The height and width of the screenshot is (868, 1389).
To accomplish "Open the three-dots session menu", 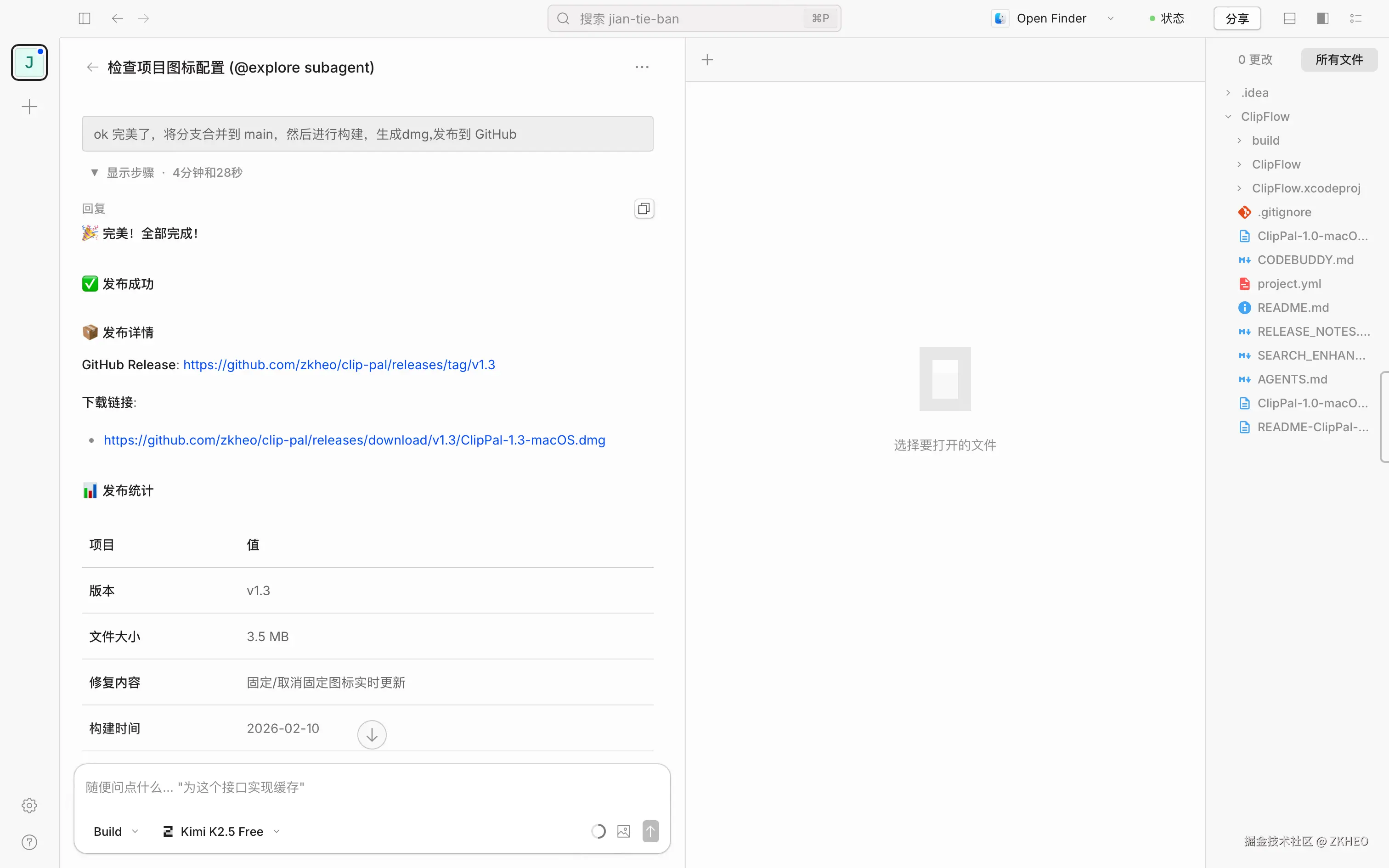I will [642, 67].
